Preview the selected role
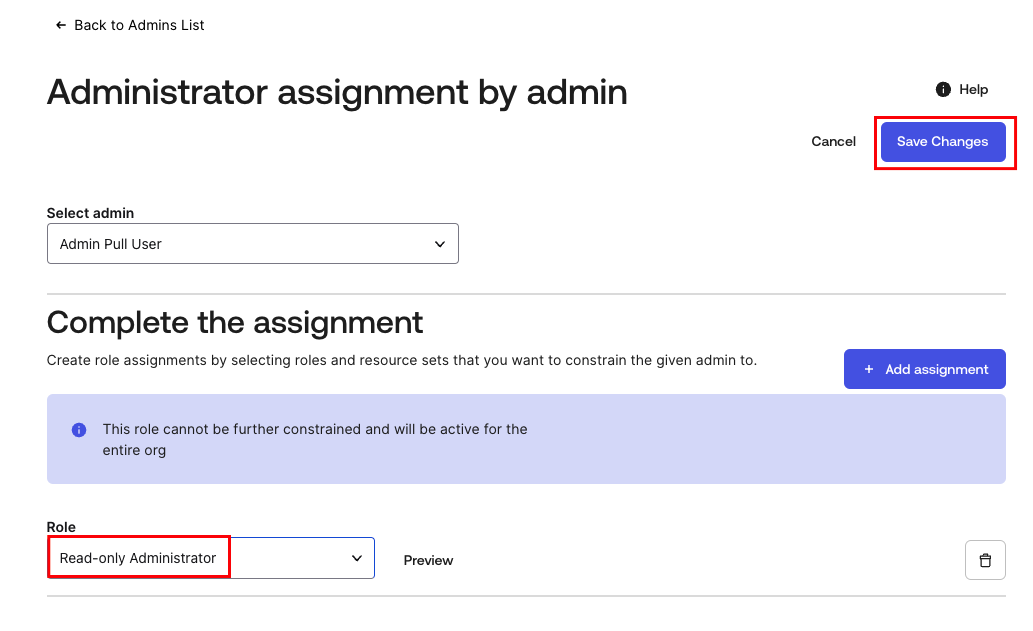This screenshot has width=1033, height=631. pos(428,561)
